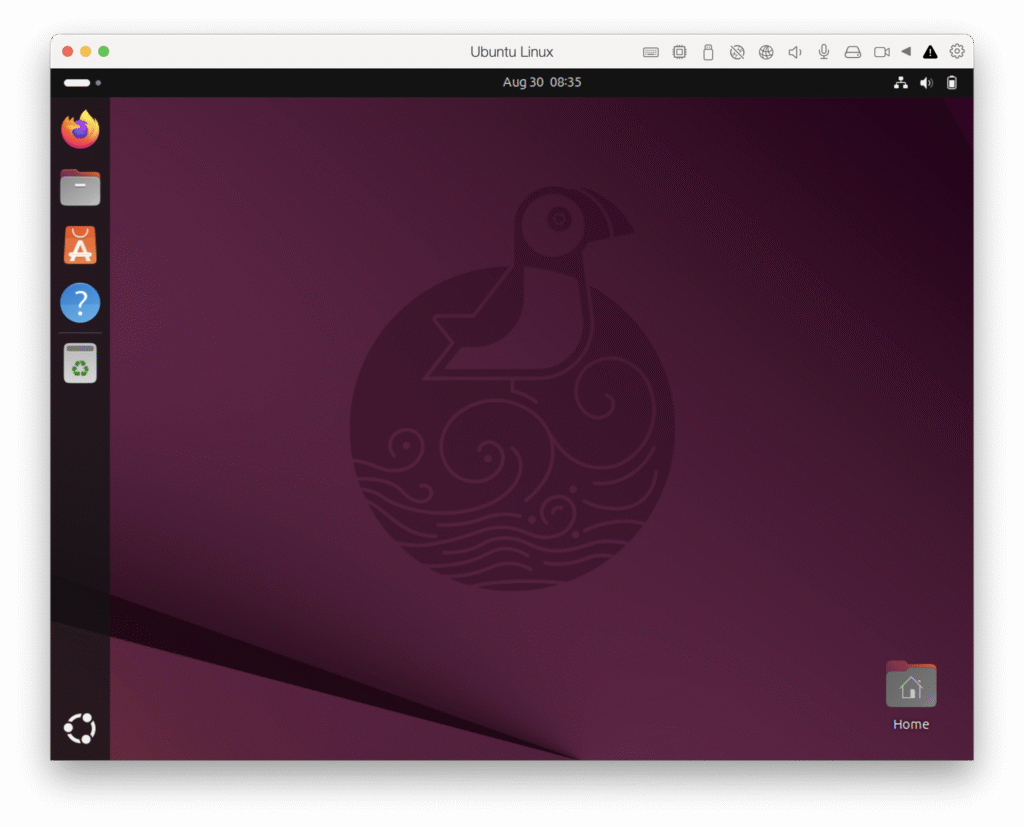1024x827 pixels.
Task: Close the Ubuntu Linux VM window with red button
Action: pos(67,52)
